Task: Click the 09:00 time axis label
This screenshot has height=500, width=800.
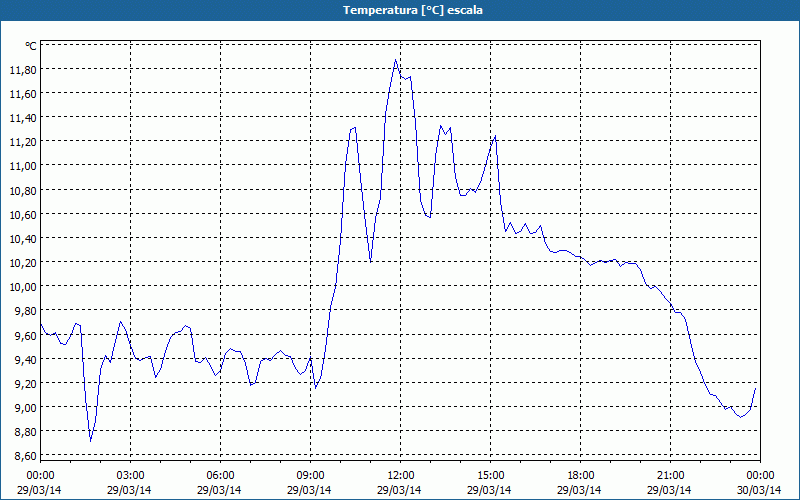Action: tap(311, 476)
